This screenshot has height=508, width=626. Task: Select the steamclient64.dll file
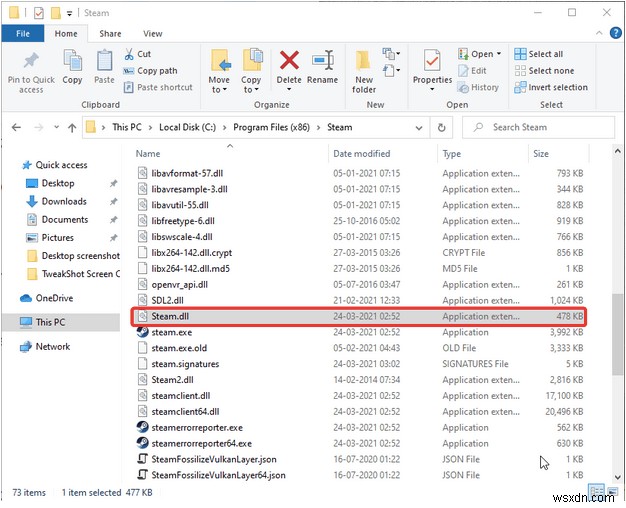click(x=185, y=411)
